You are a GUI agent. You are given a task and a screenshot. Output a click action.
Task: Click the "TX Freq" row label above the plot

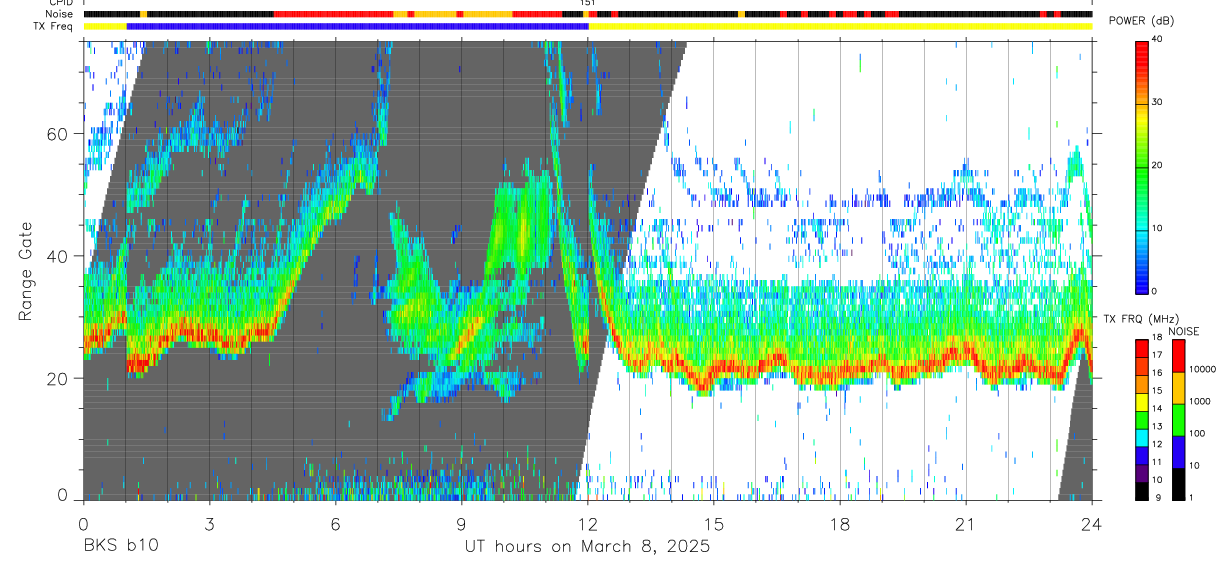click(55, 26)
